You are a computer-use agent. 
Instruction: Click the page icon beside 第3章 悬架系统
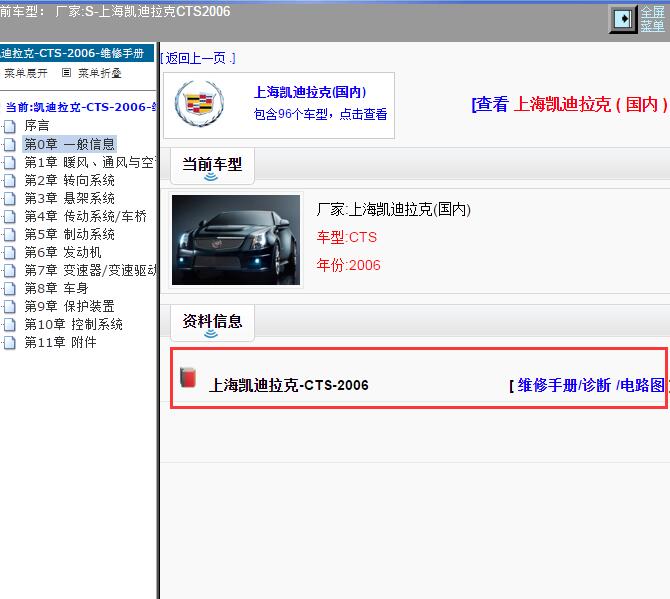10,198
